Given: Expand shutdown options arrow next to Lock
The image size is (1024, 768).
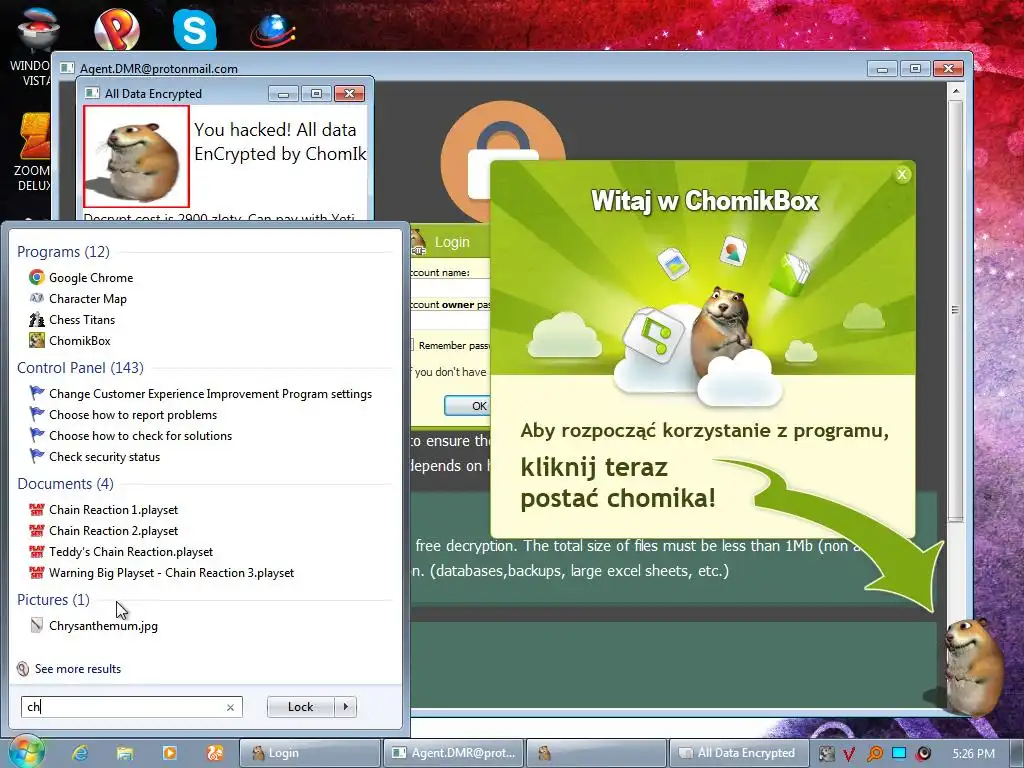Looking at the screenshot, I should (x=345, y=707).
